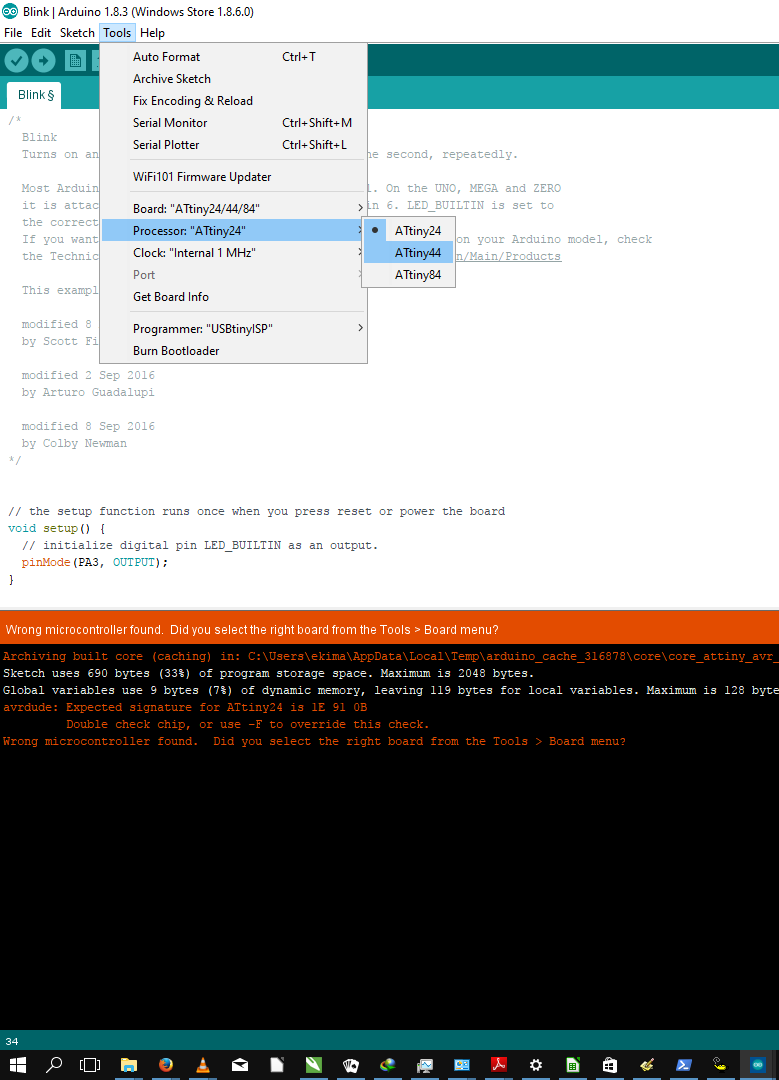
Task: Click the Arduino logo in title bar
Action: [10, 11]
